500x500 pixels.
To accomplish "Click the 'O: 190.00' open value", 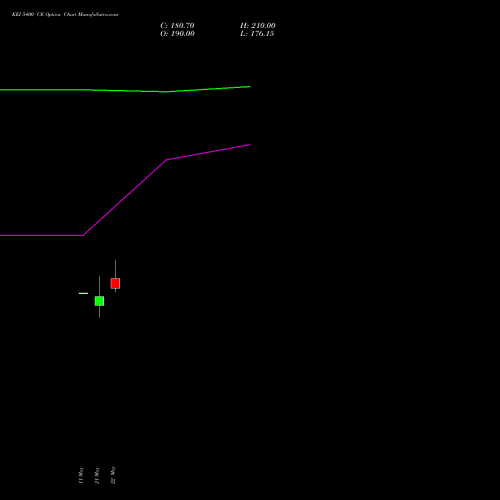I will pyautogui.click(x=177, y=34).
